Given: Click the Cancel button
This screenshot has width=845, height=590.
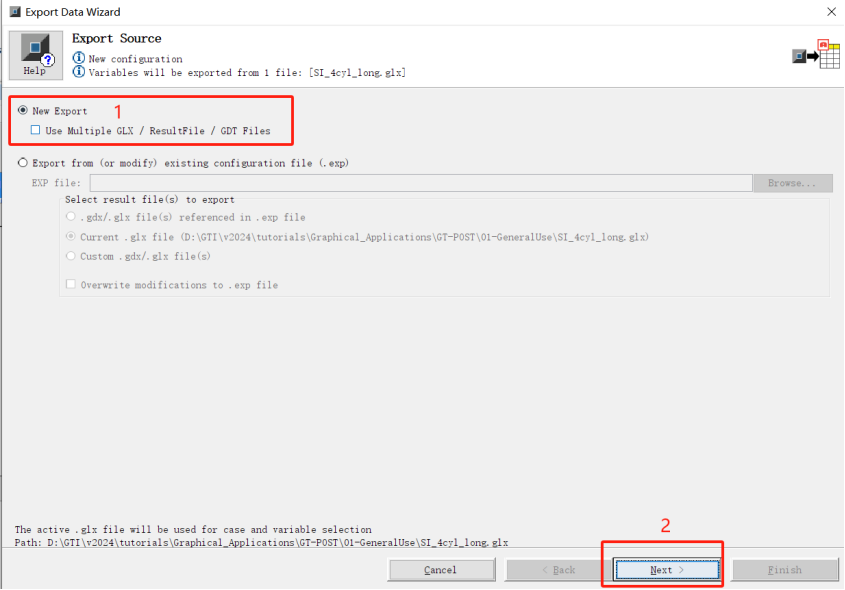Looking at the screenshot, I should pos(441,570).
